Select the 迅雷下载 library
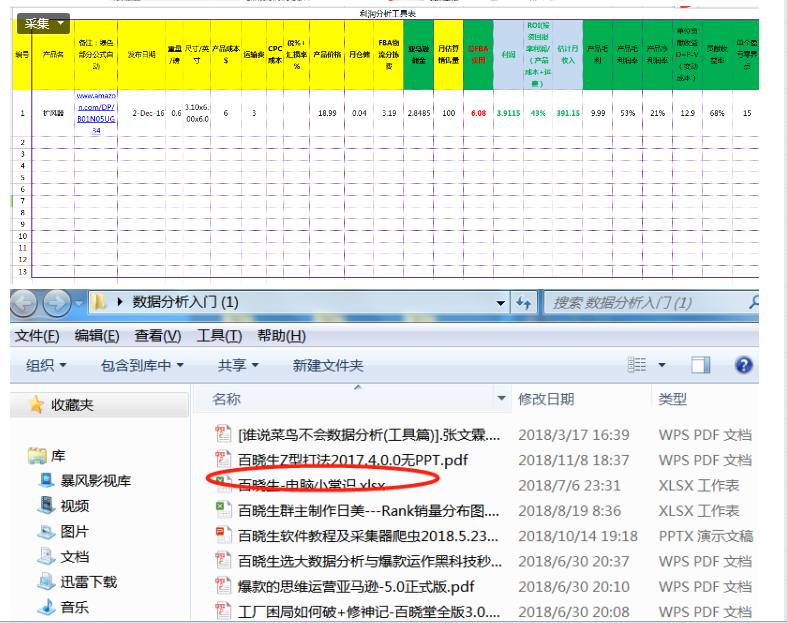Screen dimensions: 787x623 point(89,582)
